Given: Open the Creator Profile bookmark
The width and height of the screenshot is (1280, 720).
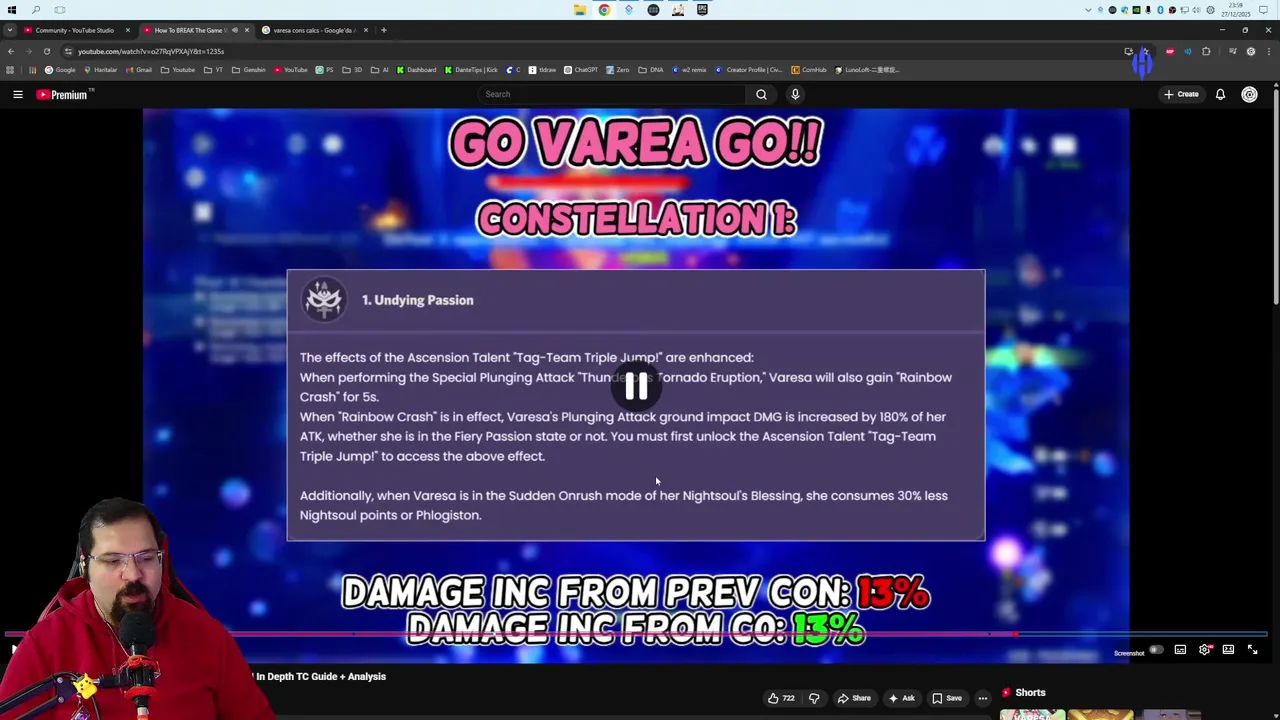Looking at the screenshot, I should pos(749,70).
